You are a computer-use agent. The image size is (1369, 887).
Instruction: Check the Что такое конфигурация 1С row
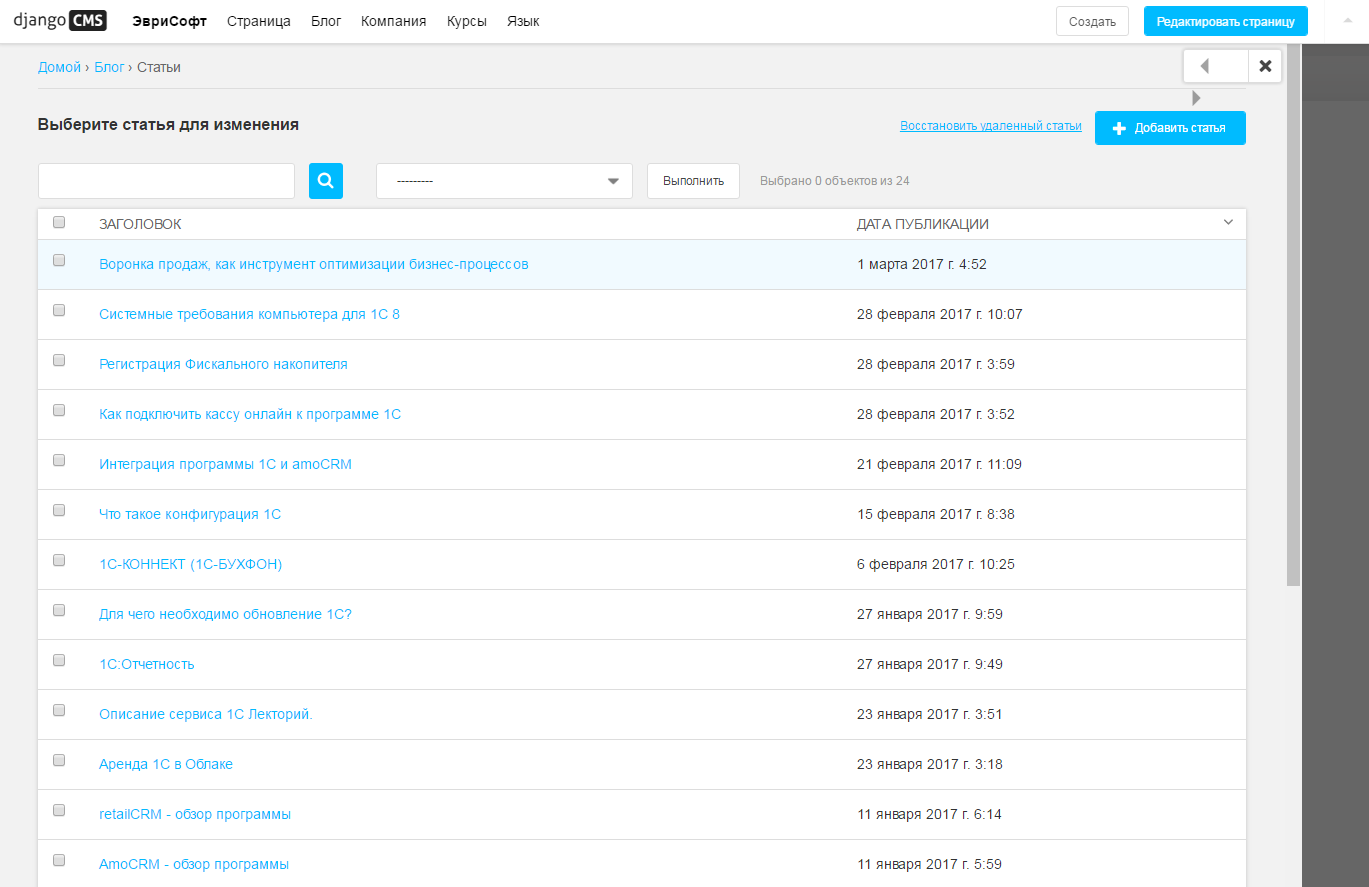coord(59,510)
